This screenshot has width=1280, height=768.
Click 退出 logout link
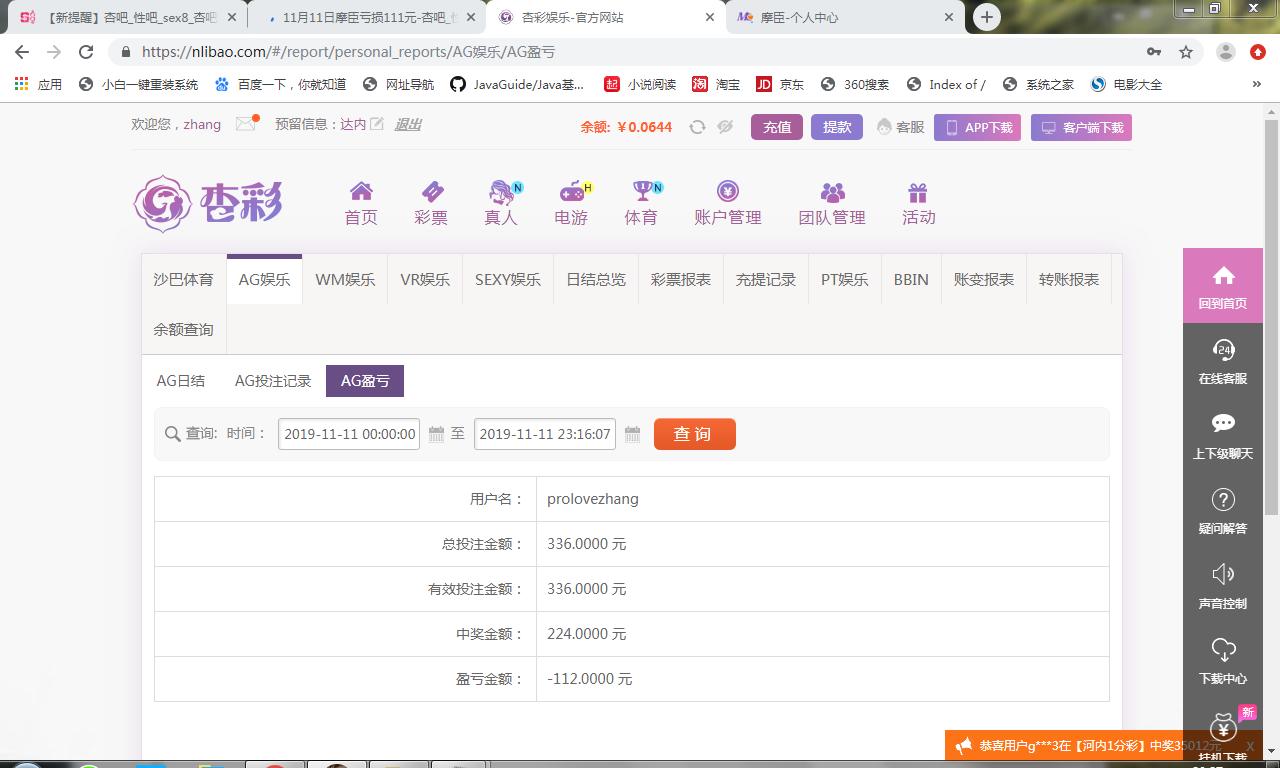408,124
